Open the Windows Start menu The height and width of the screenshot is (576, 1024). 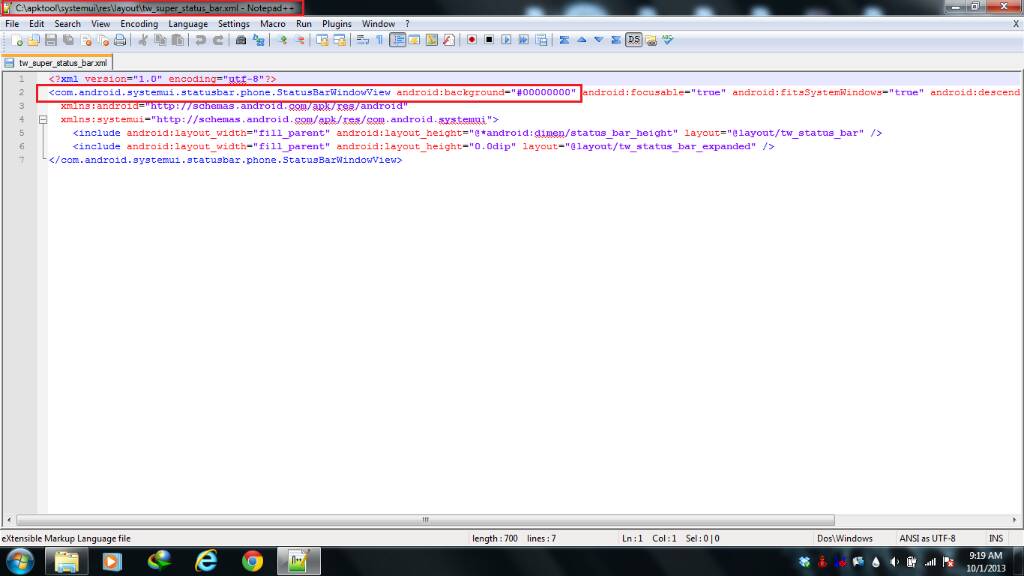point(20,562)
